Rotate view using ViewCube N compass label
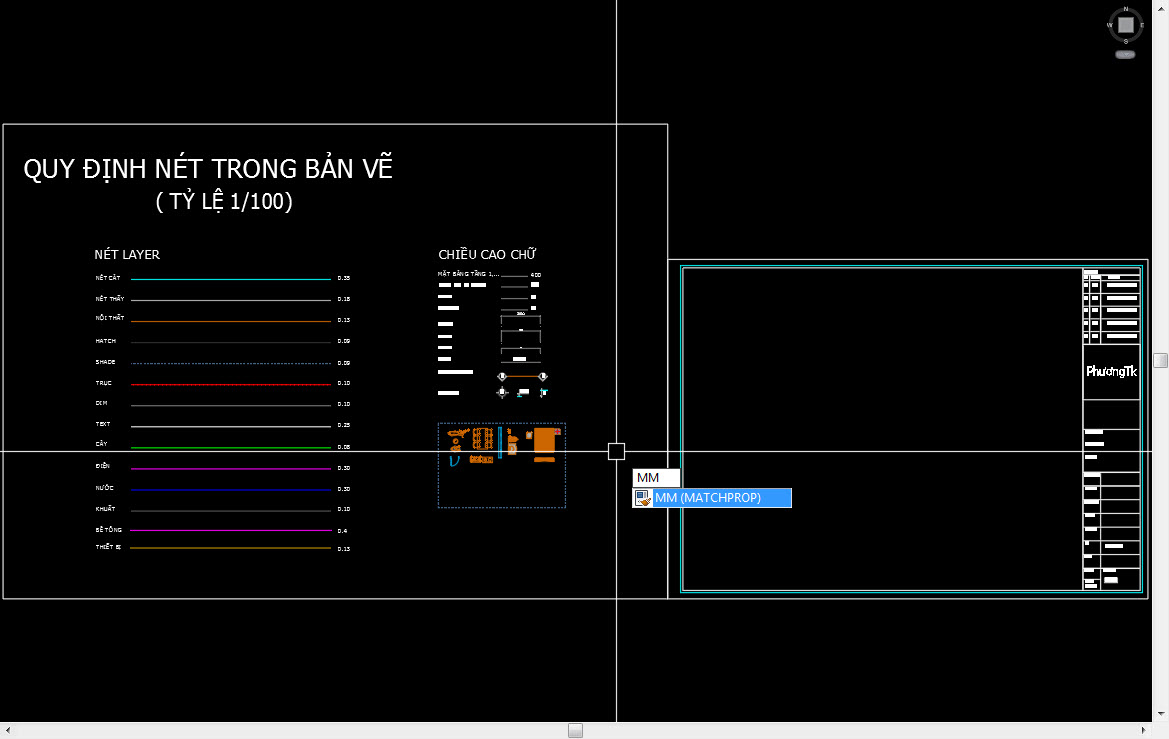 pyautogui.click(x=1126, y=8)
